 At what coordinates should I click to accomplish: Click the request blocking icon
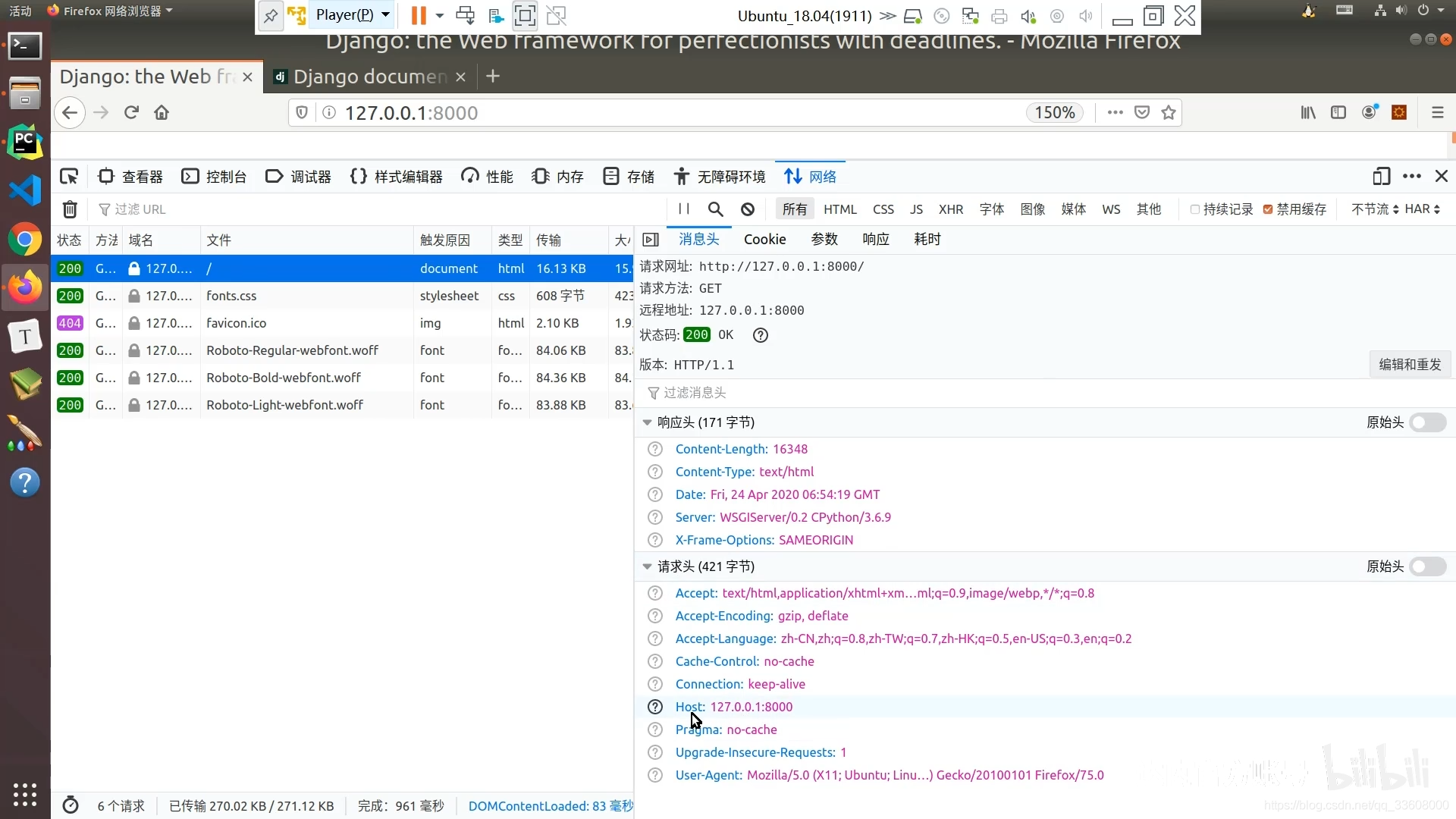click(748, 209)
